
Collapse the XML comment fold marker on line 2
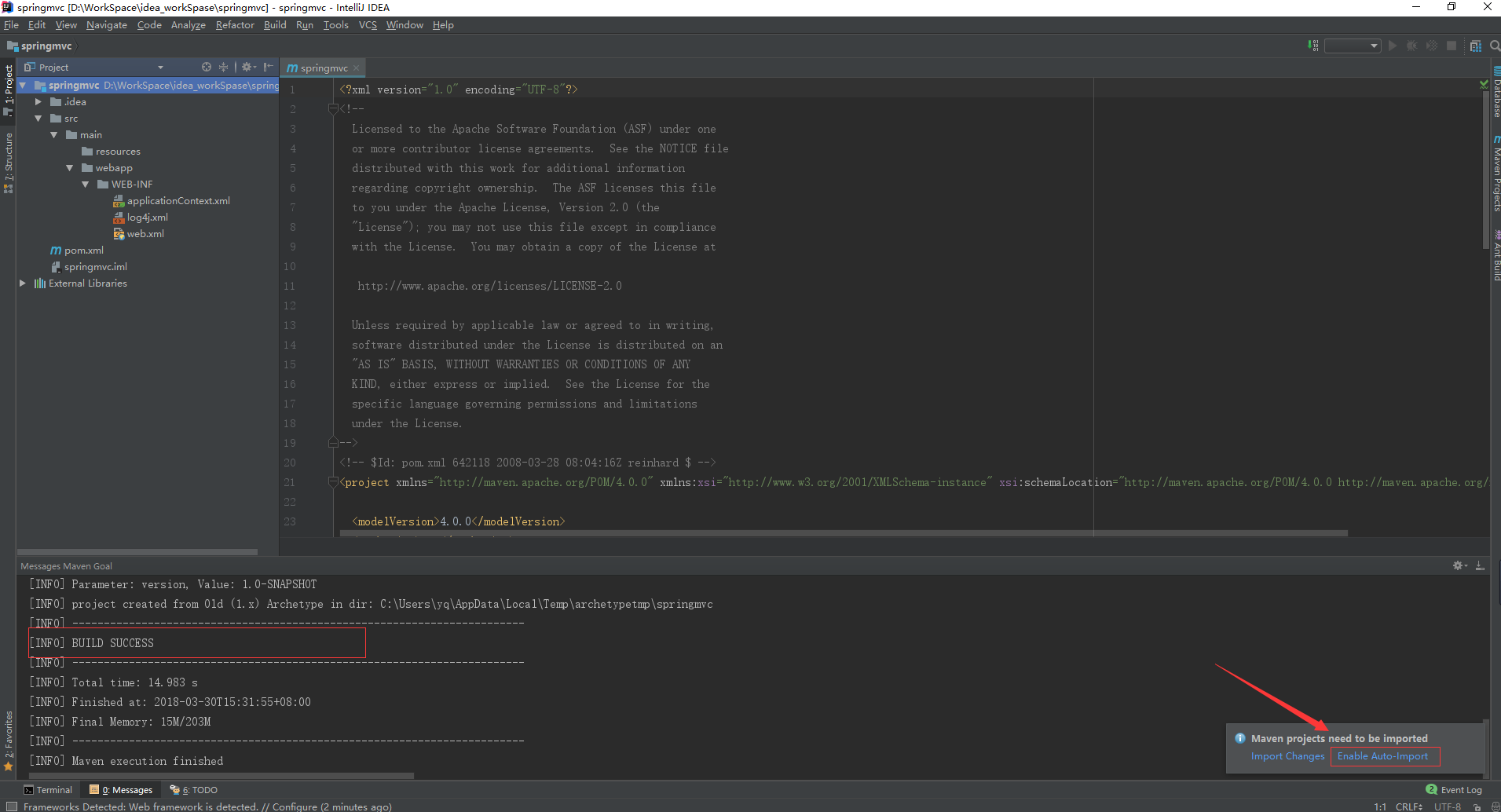coord(333,109)
